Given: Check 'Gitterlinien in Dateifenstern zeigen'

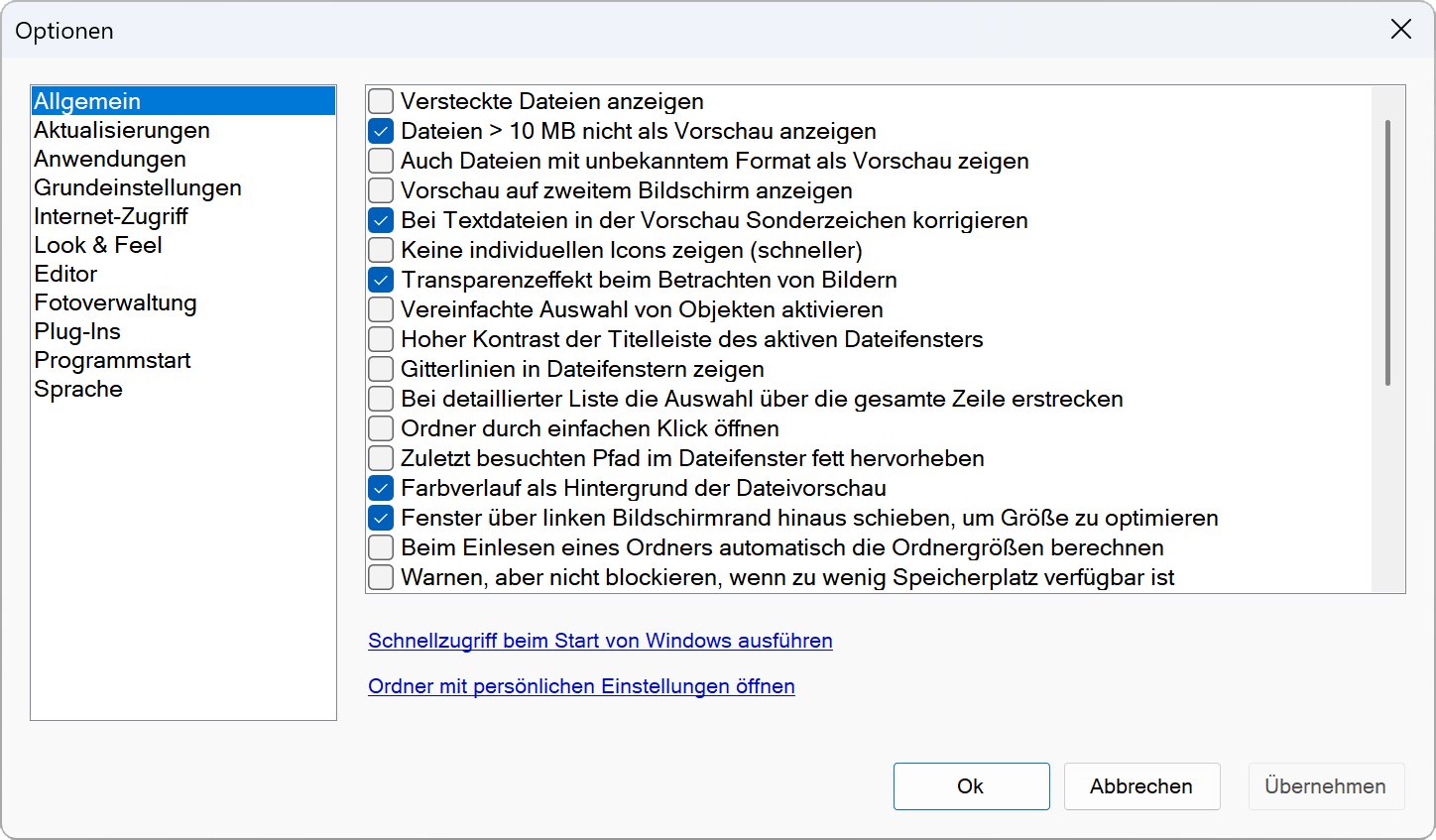Looking at the screenshot, I should pyautogui.click(x=381, y=369).
